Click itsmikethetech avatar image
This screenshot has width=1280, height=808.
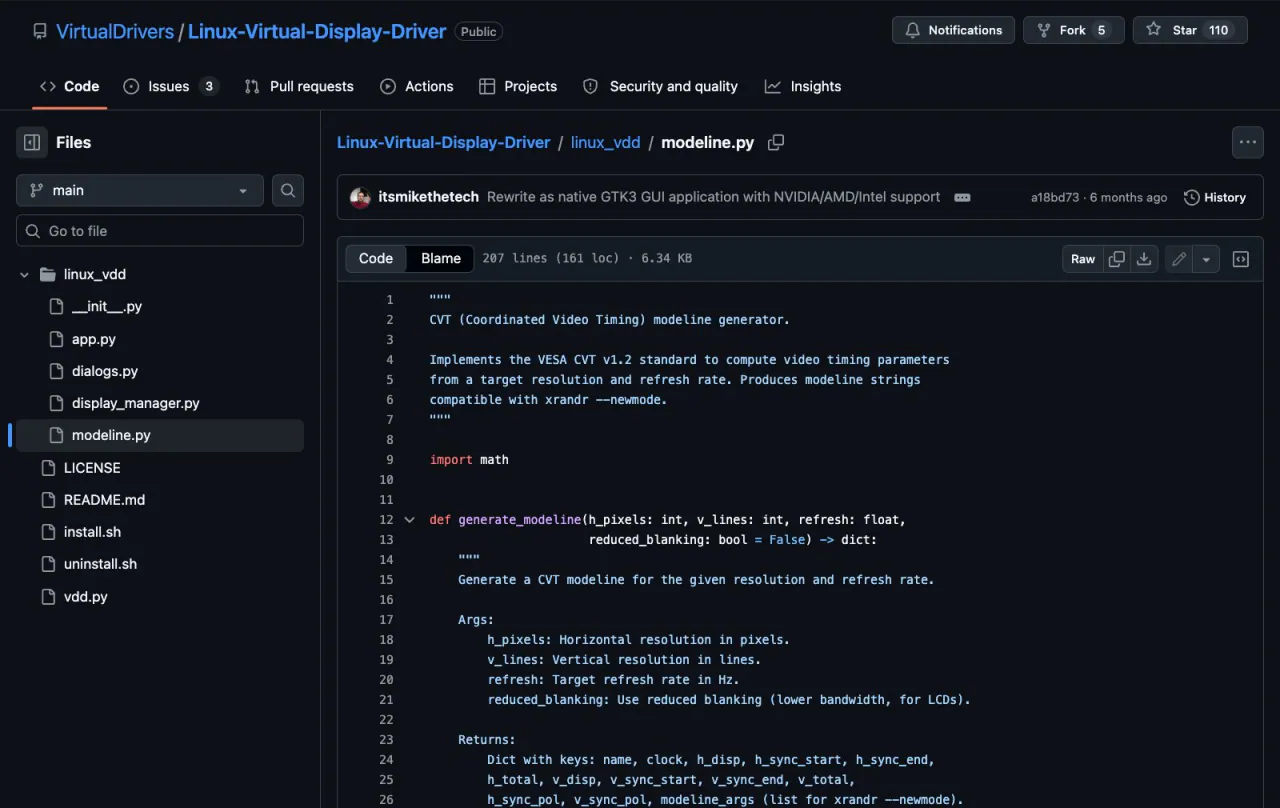point(360,198)
